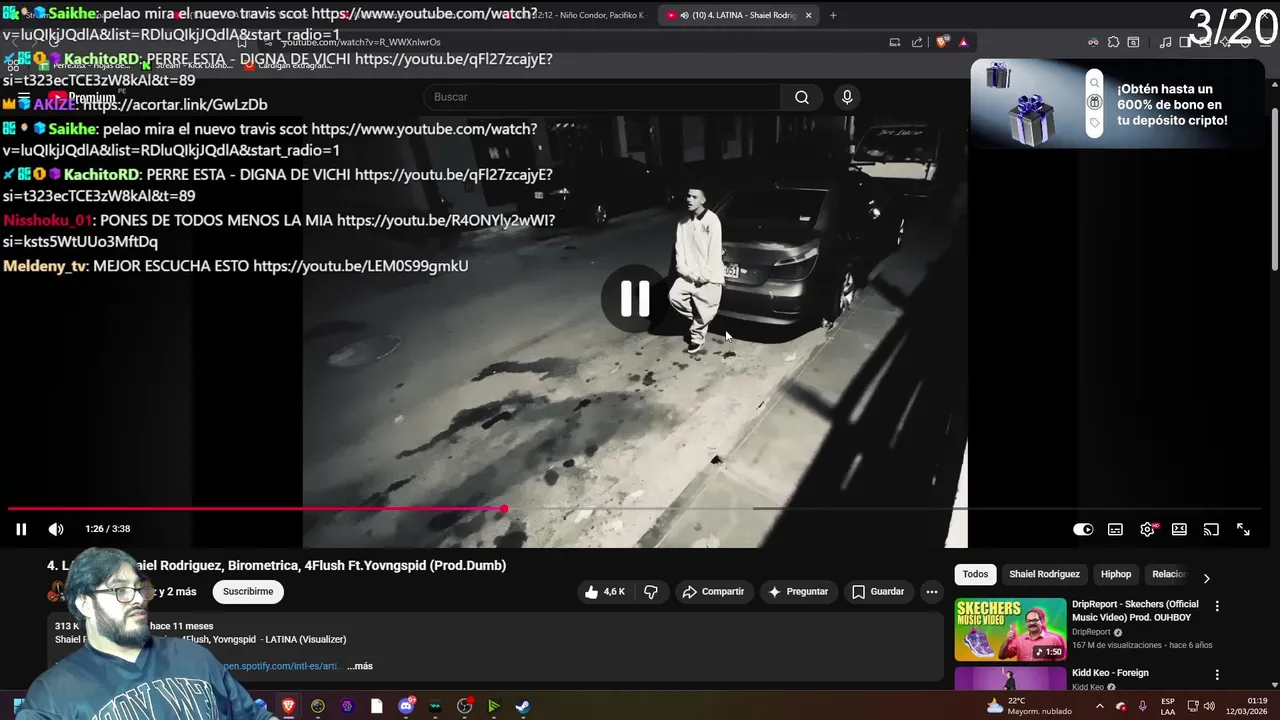Like the video with thumbs up
Screen dimensions: 1280x720
pos(604,592)
